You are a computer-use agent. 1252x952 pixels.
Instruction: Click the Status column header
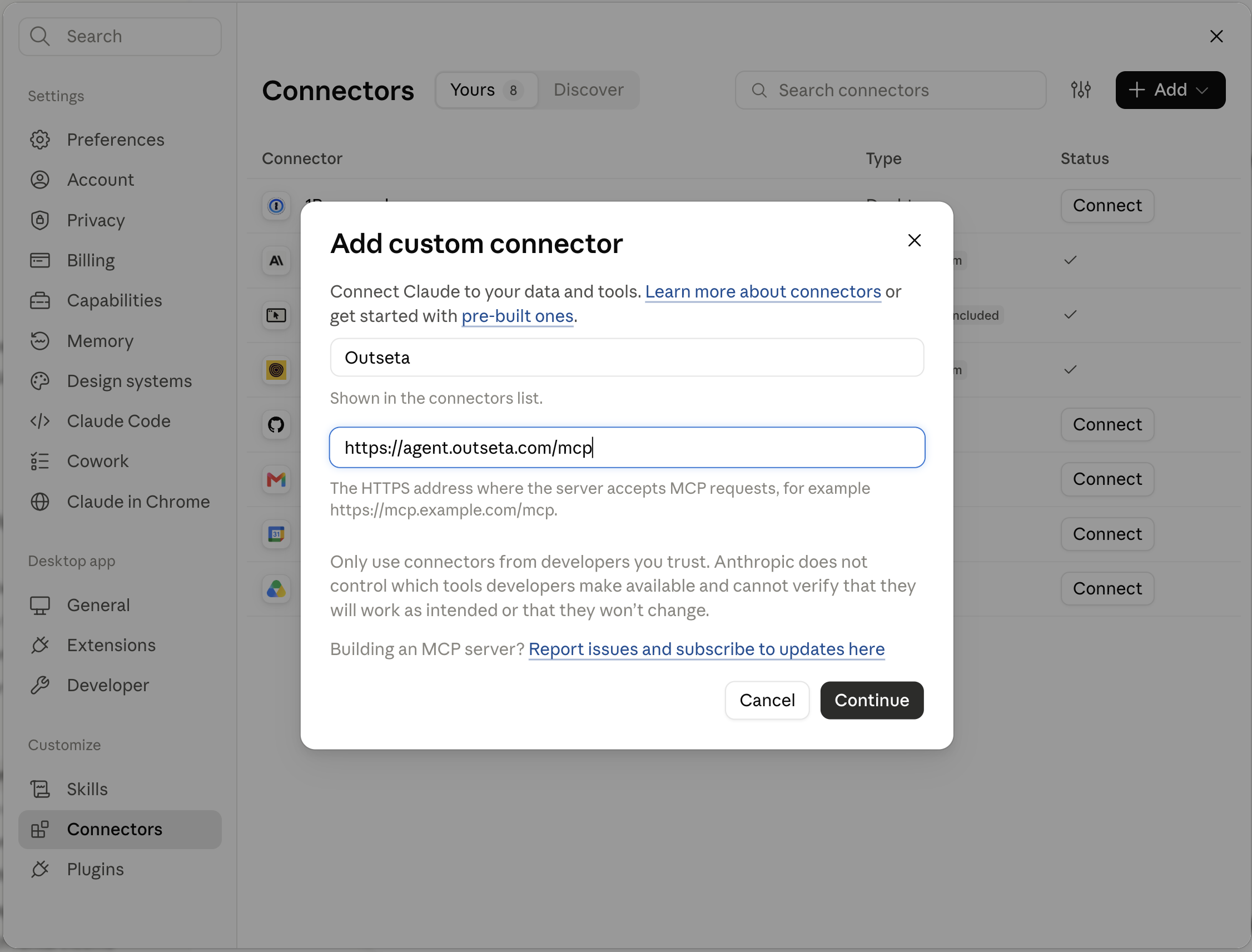(1084, 158)
